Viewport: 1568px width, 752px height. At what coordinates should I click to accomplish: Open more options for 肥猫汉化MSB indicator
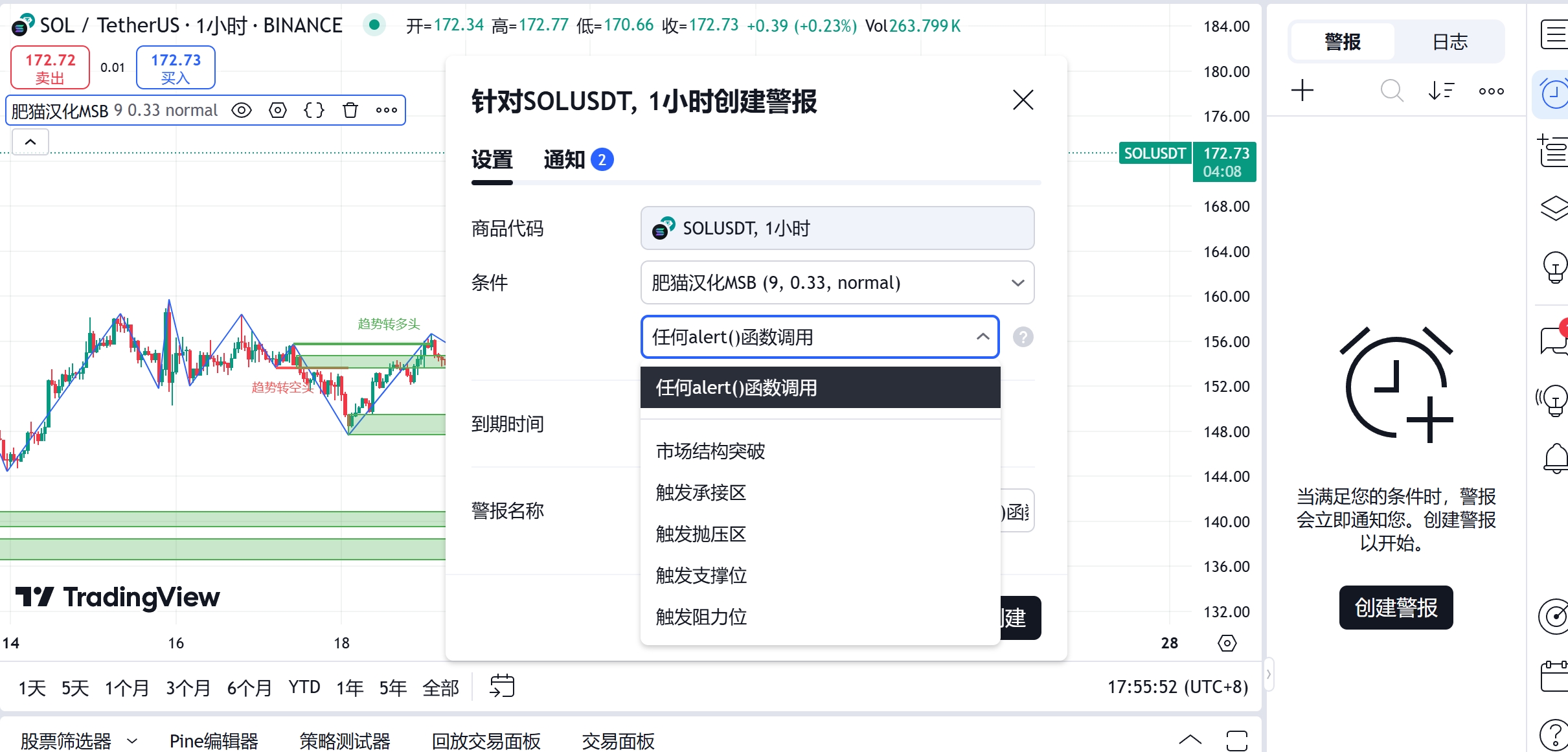pyautogui.click(x=387, y=110)
